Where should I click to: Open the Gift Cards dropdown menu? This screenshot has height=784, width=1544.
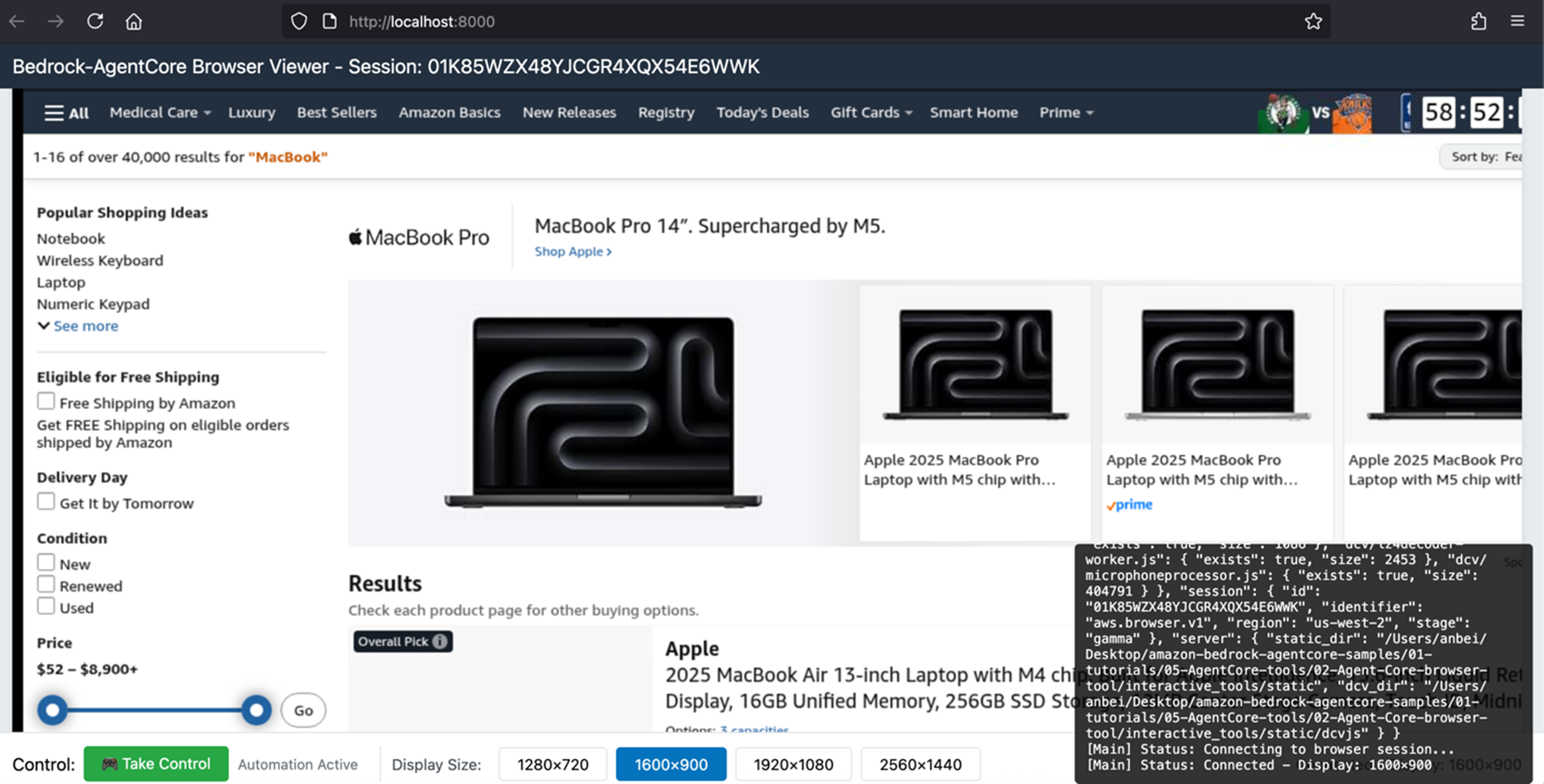pos(871,113)
